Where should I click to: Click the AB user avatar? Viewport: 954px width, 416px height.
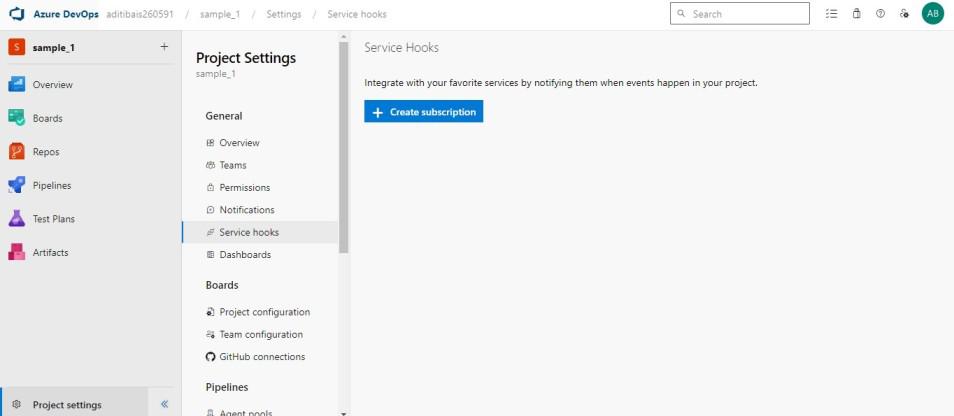point(932,14)
